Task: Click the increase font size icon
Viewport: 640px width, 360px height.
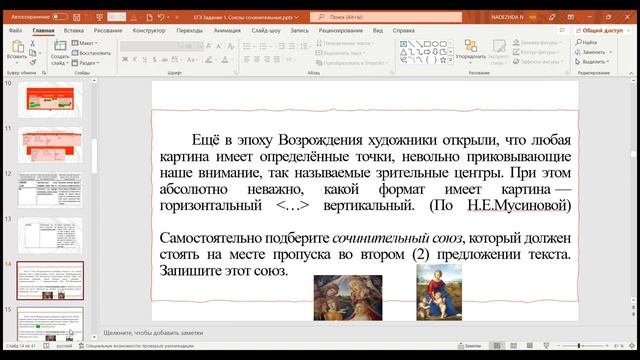Action: (x=209, y=46)
